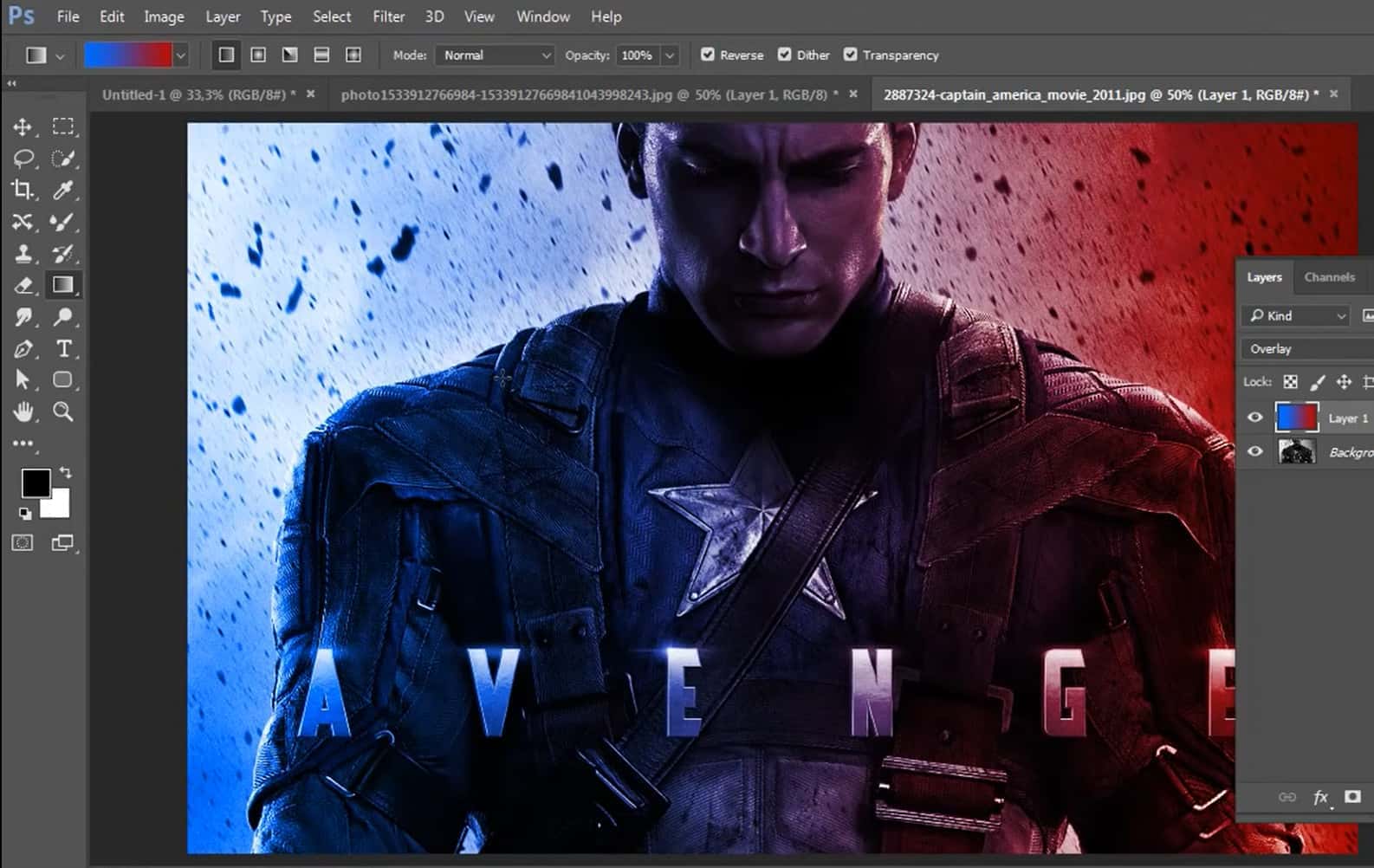Uncheck the Reverse checkbox

(708, 55)
